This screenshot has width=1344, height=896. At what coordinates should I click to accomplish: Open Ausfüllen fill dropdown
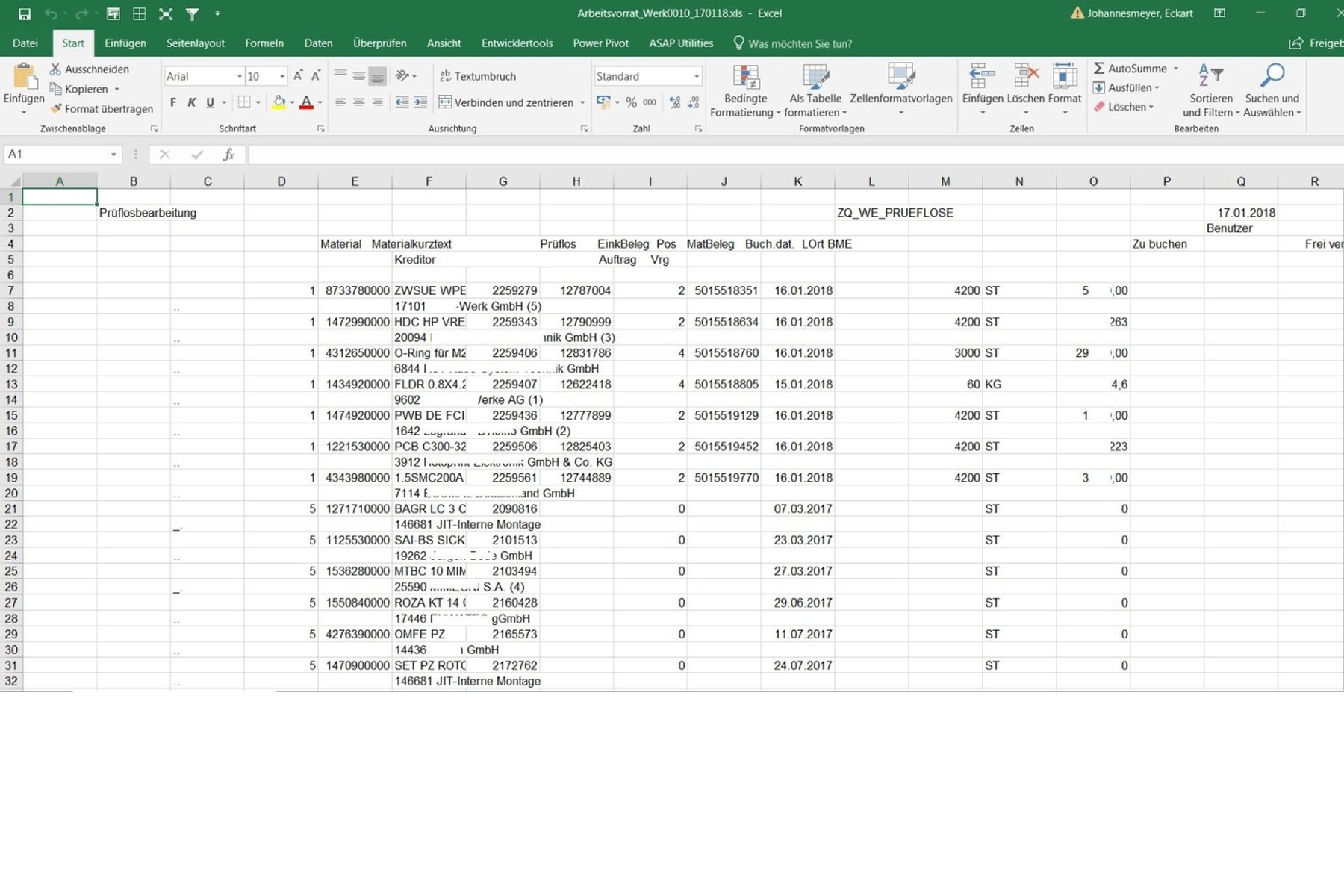coord(1127,87)
